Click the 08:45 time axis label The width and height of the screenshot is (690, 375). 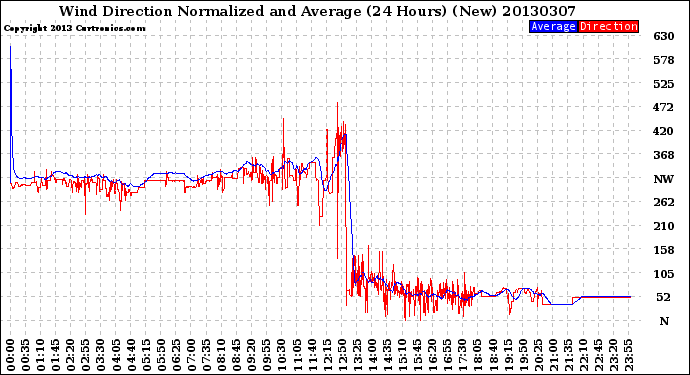(x=237, y=355)
